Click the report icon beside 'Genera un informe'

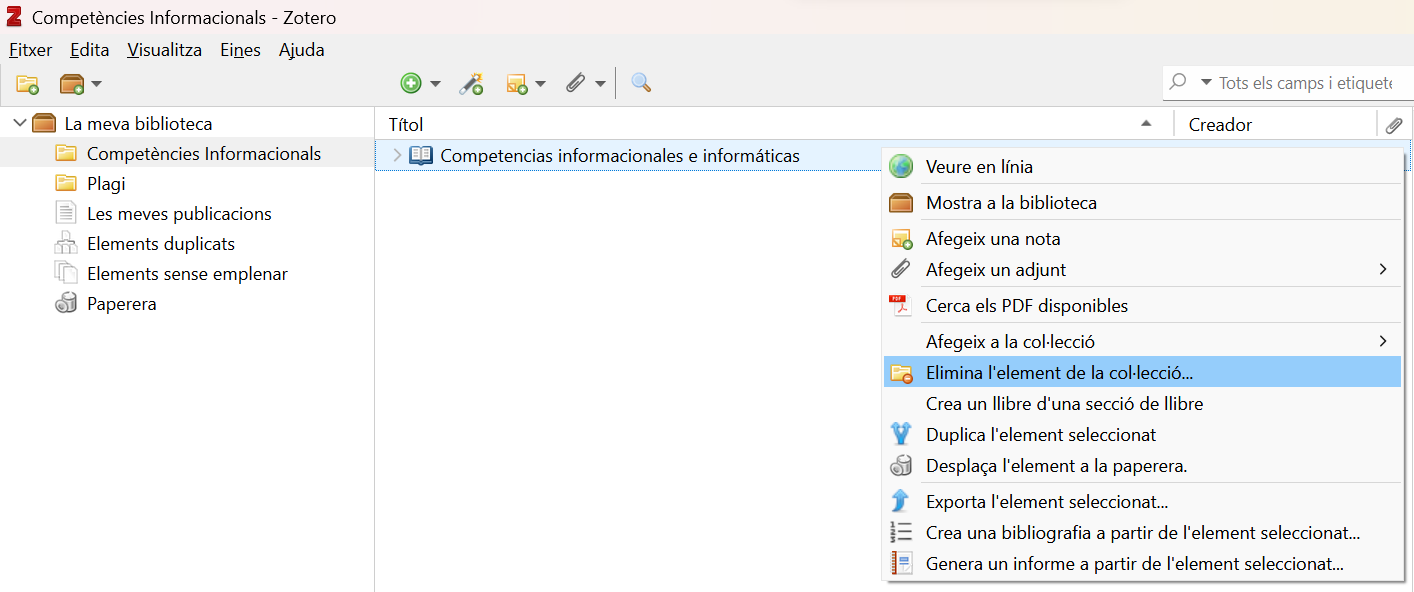pyautogui.click(x=901, y=563)
